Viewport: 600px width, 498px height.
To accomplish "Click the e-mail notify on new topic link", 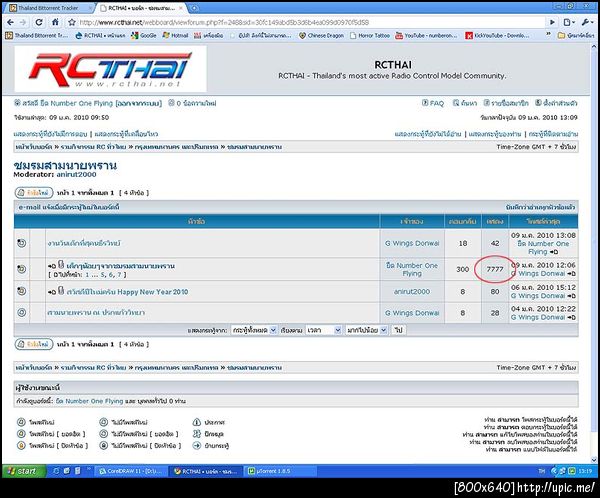I will (x=69, y=207).
